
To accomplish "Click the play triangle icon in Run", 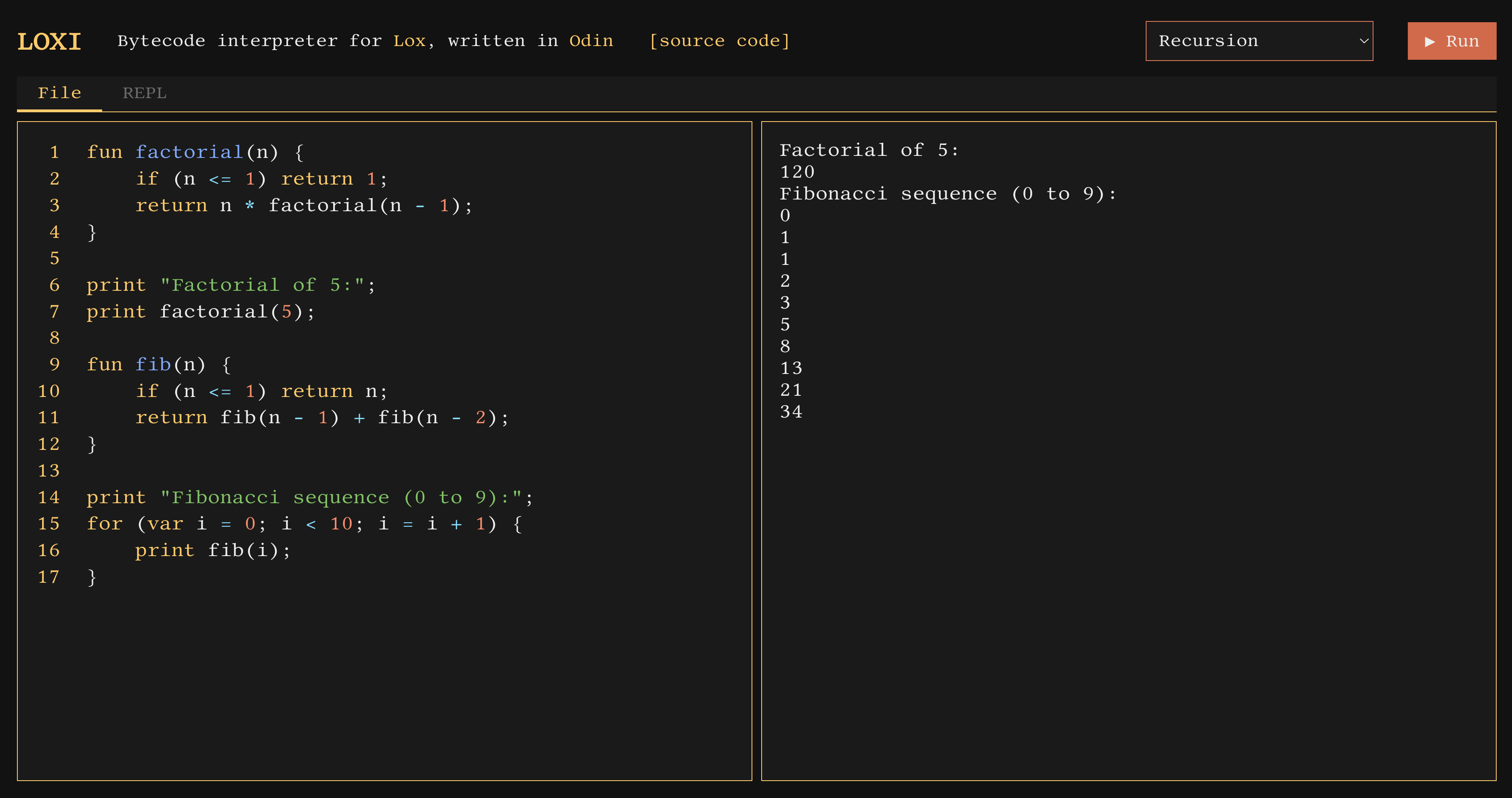I will (1430, 42).
